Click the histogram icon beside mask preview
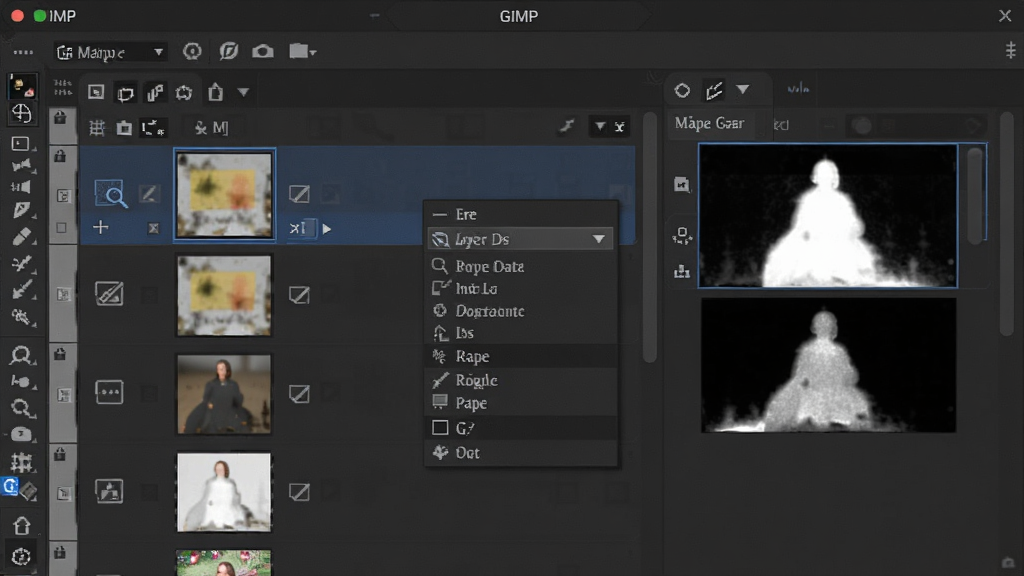The height and width of the screenshot is (576, 1024). 682,271
